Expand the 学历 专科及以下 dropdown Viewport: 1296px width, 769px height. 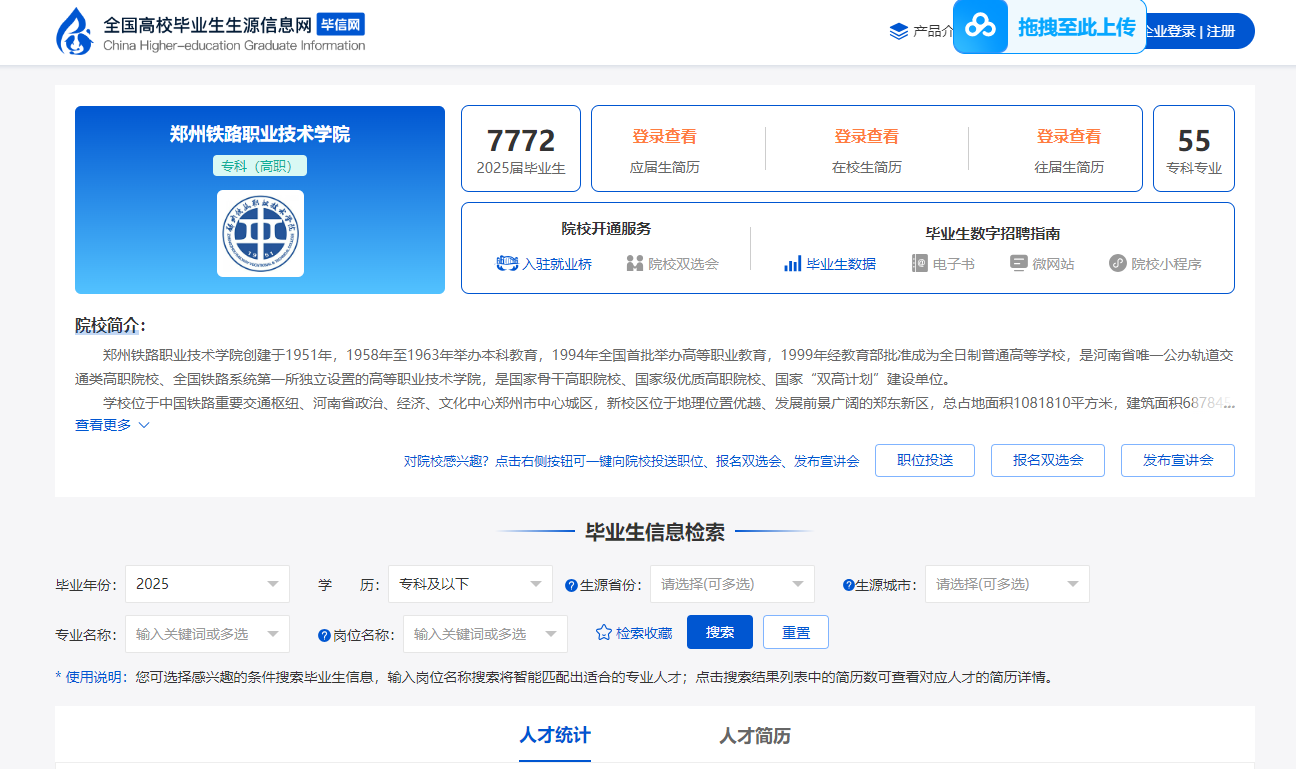(470, 584)
